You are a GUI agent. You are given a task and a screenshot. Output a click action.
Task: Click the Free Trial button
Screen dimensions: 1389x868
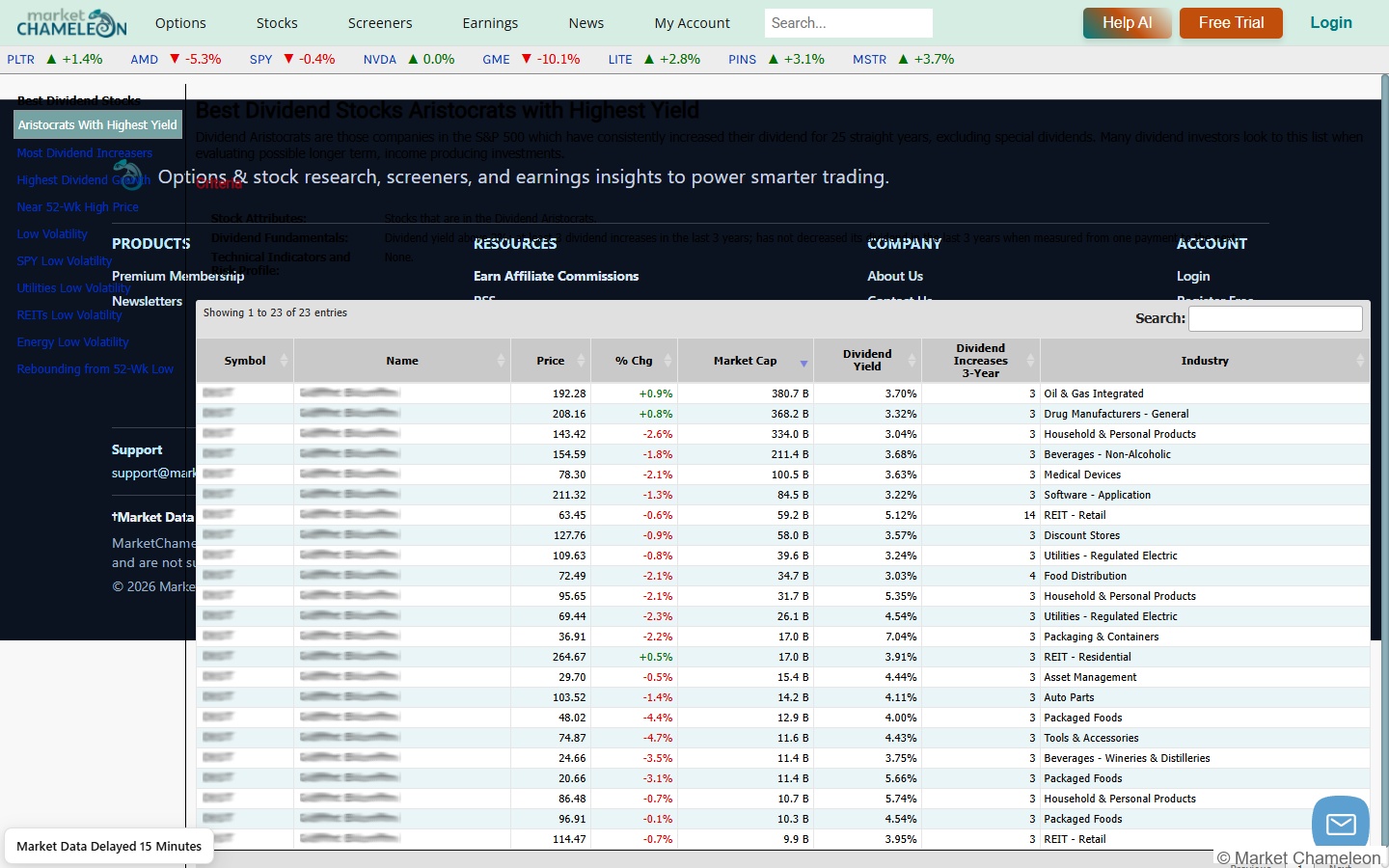[1231, 23]
